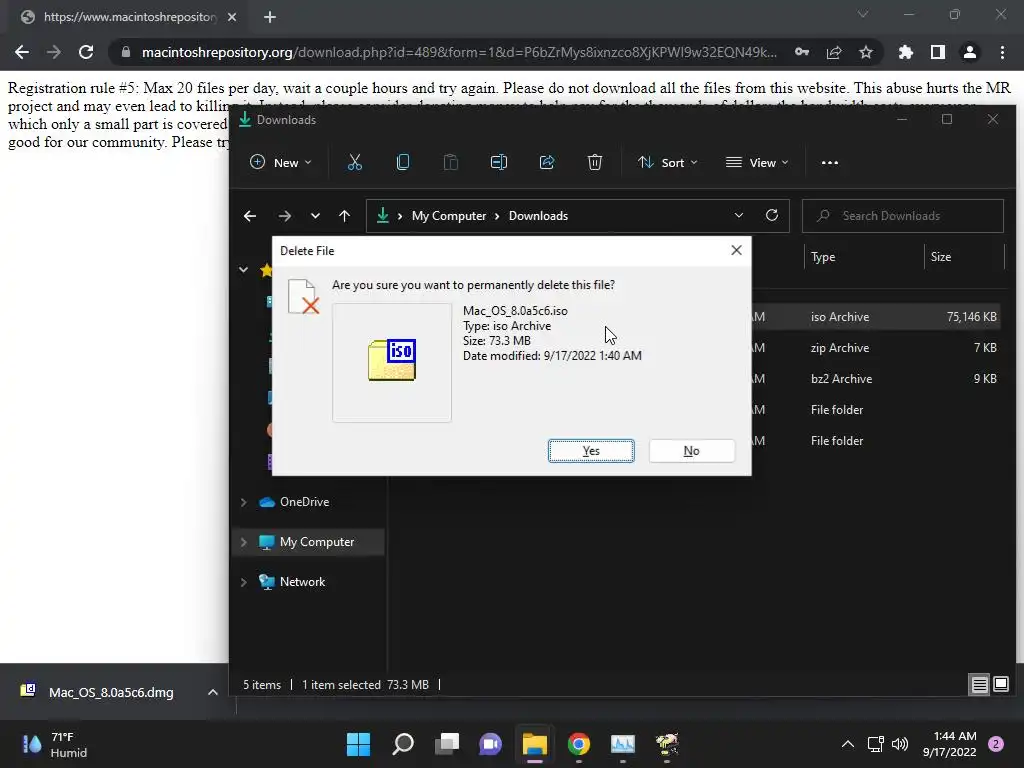Show hidden system tray icons
Screen dimensions: 1024x768
848,744
